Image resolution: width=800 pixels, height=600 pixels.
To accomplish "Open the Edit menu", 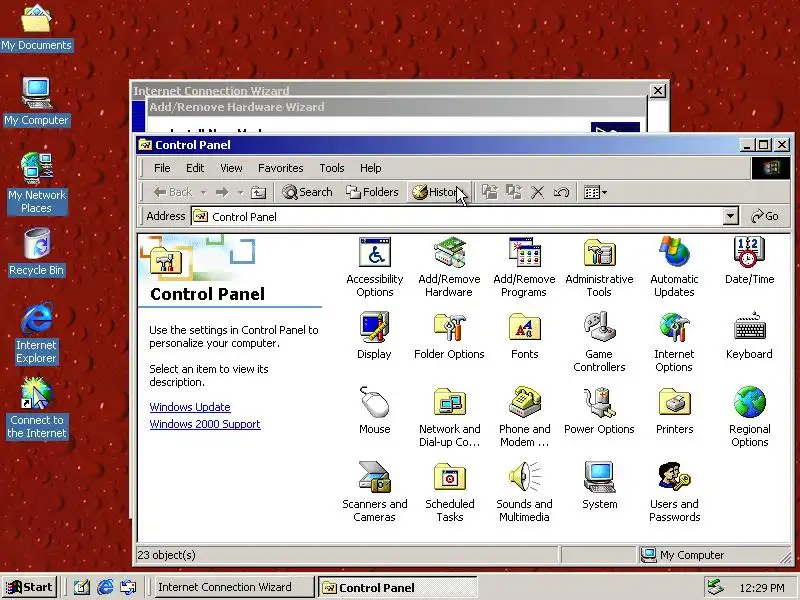I will coord(195,168).
